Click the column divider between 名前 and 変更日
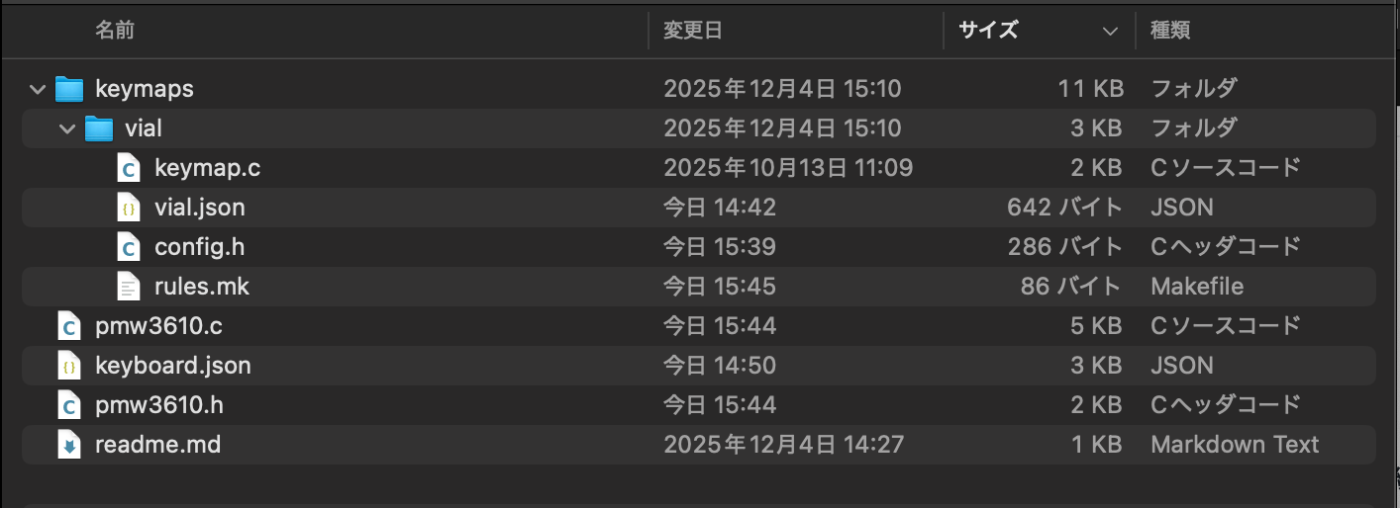Image resolution: width=1400 pixels, height=508 pixels. [649, 31]
